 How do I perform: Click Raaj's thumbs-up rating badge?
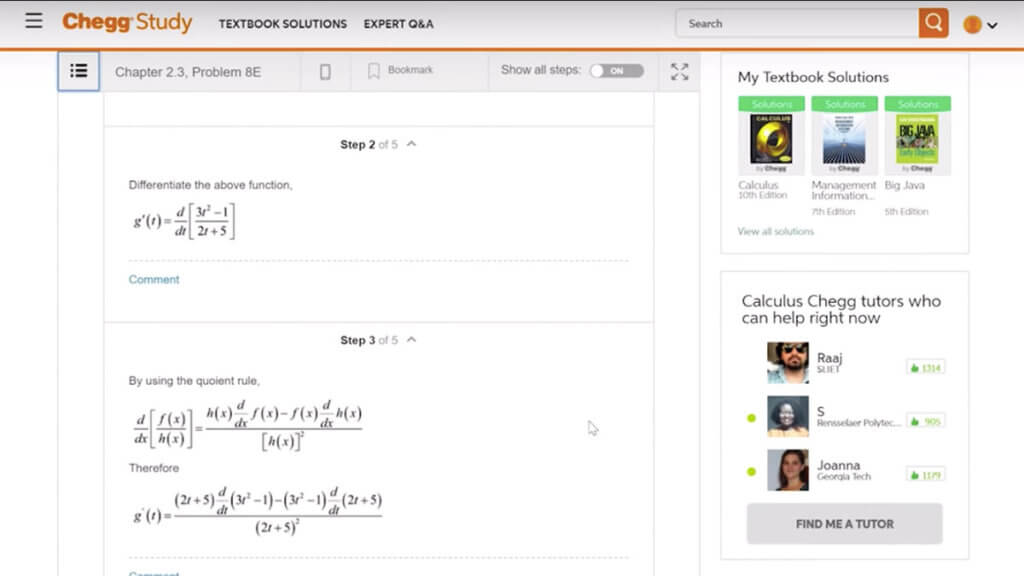[x=922, y=368]
